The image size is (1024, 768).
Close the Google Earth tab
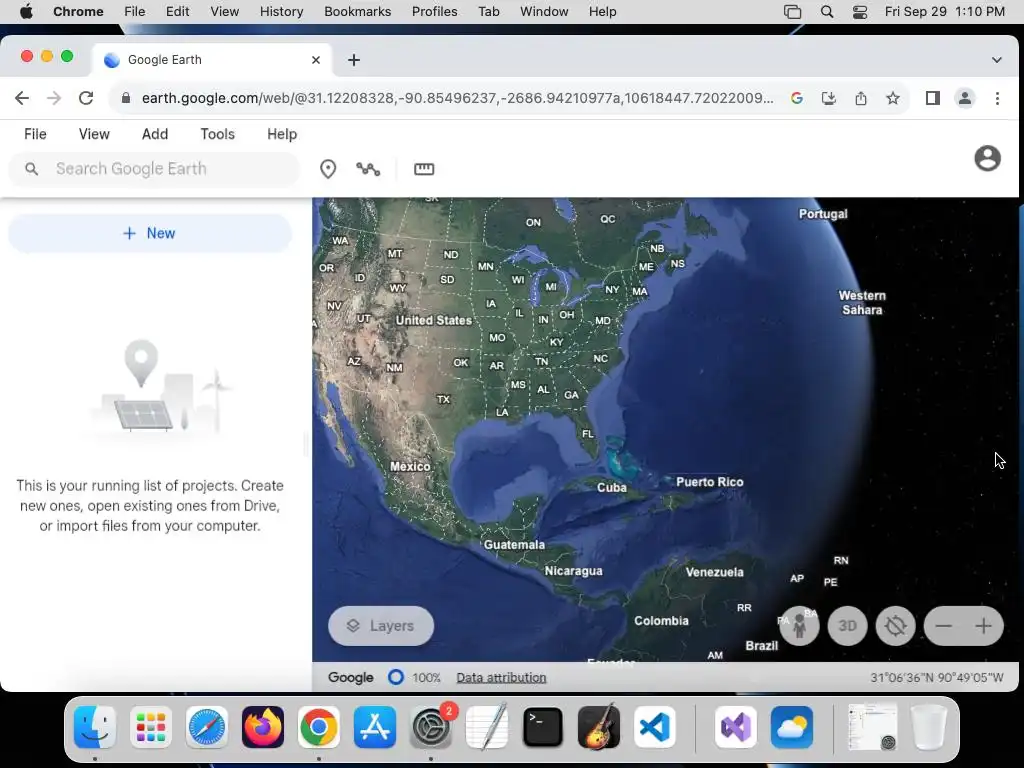click(316, 60)
